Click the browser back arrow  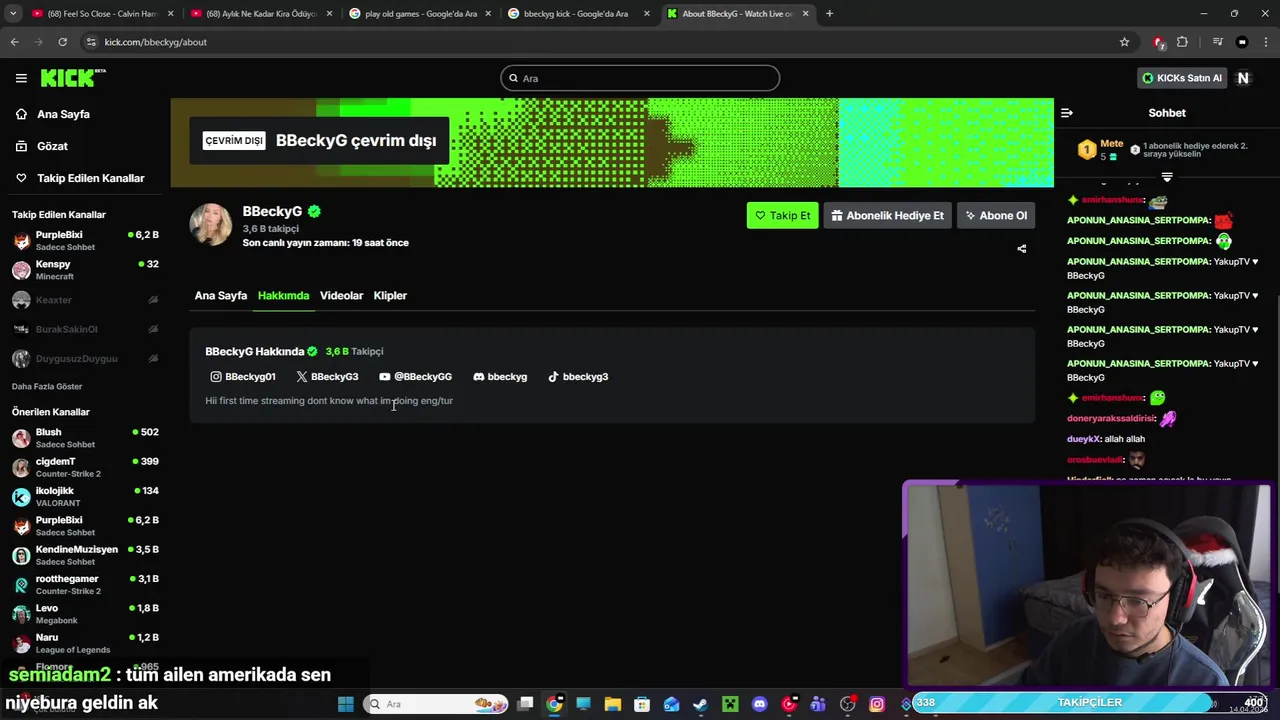click(14, 42)
